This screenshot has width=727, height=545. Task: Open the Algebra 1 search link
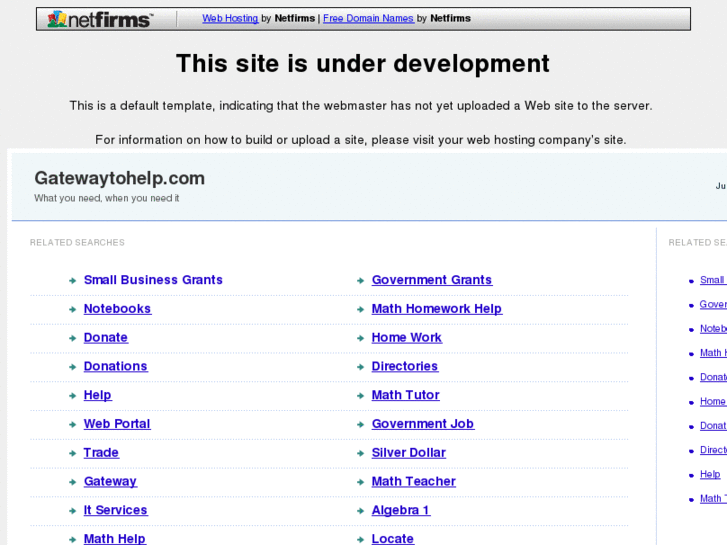coord(401,510)
